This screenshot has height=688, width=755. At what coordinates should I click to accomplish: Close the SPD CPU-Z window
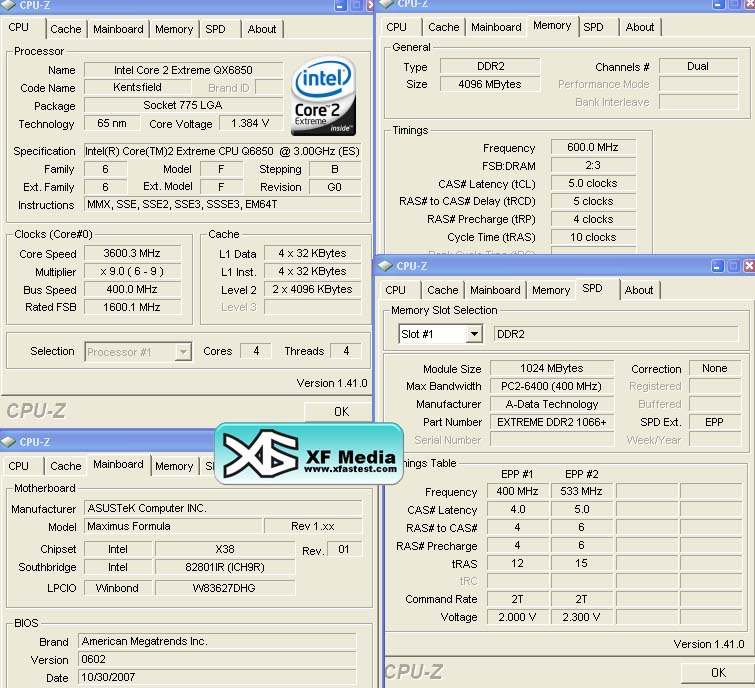(749, 266)
